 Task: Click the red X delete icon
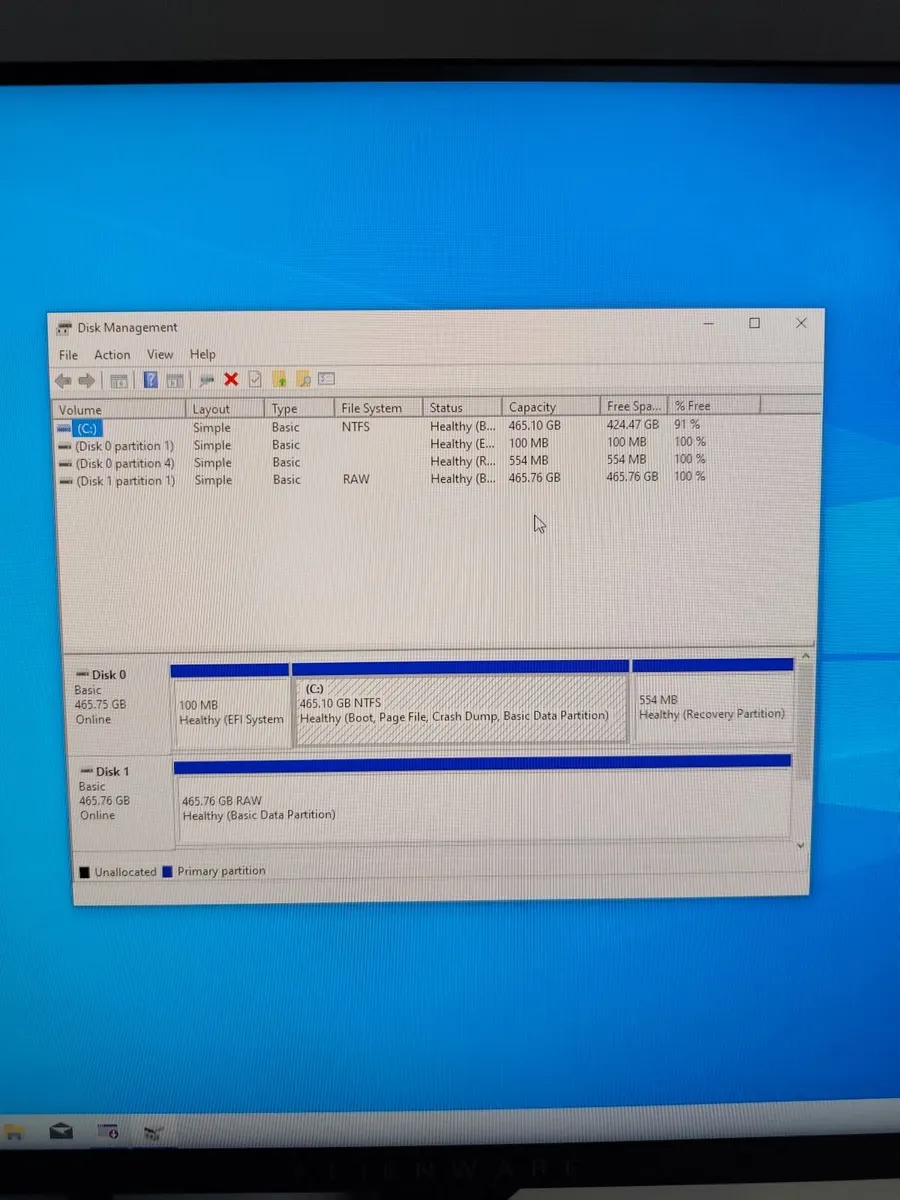click(x=231, y=380)
